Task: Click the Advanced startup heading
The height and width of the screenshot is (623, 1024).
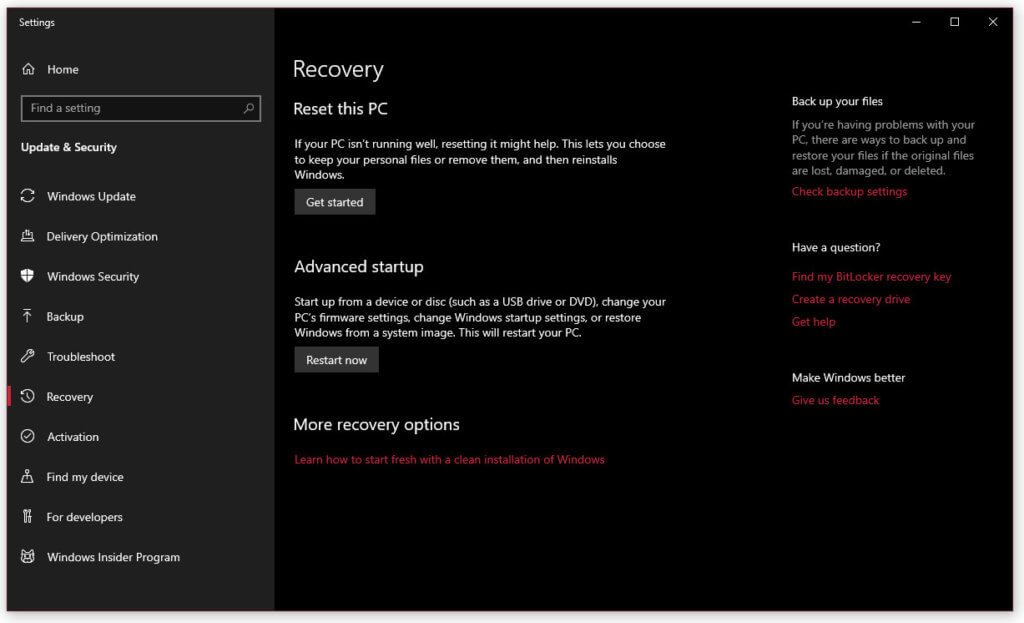Action: [x=359, y=267]
